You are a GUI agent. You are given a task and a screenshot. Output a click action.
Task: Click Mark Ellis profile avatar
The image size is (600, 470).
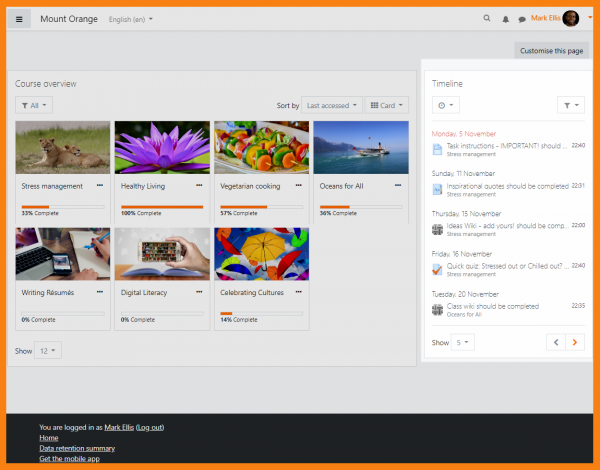[571, 18]
